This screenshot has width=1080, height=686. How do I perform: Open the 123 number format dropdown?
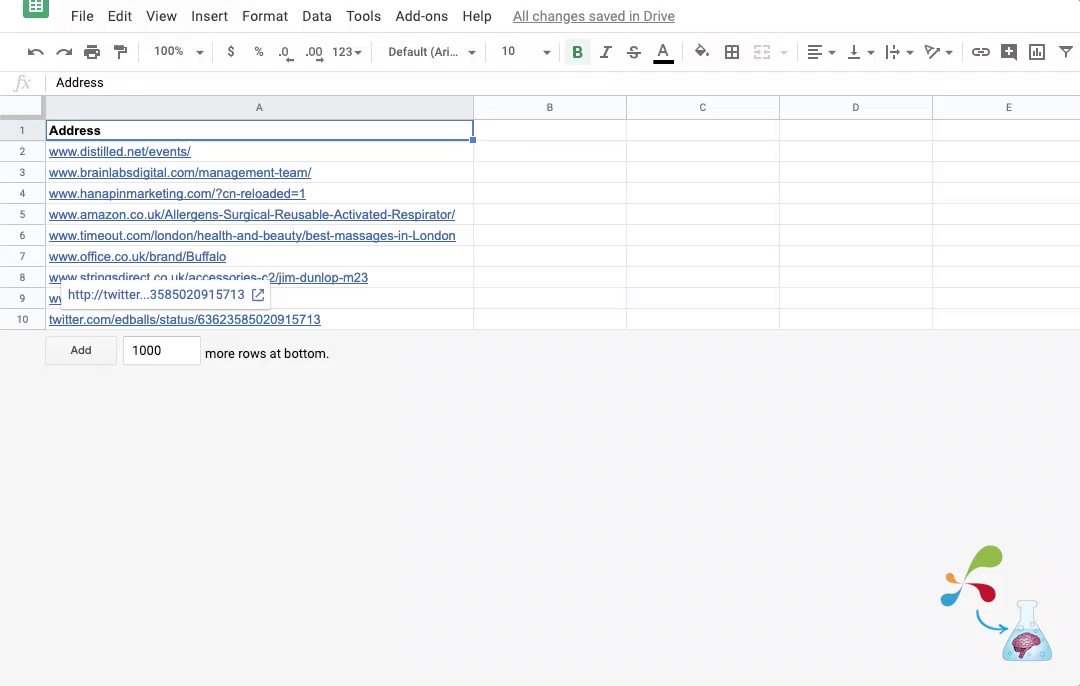coord(346,52)
